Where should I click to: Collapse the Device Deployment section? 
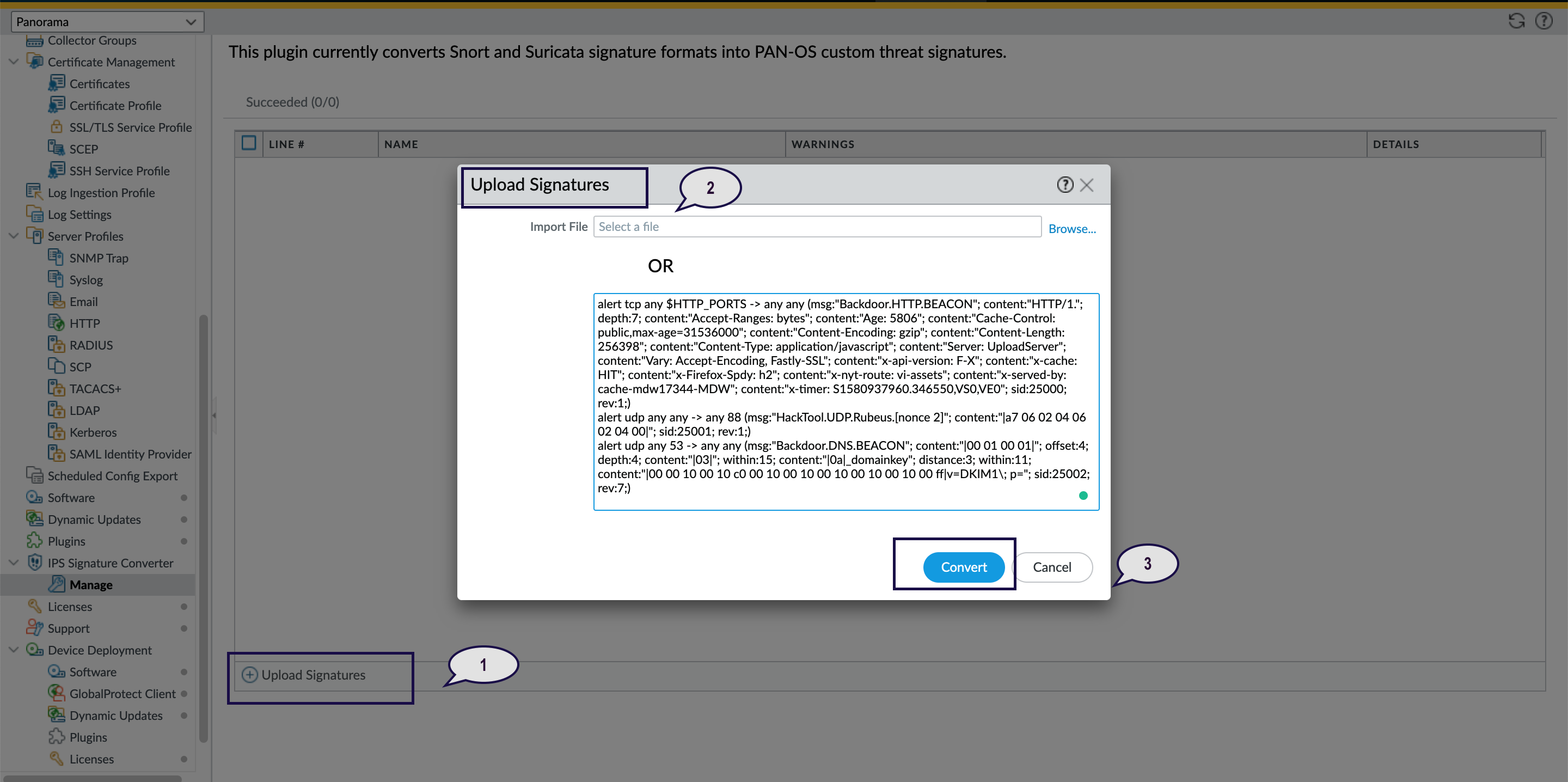(x=13, y=649)
